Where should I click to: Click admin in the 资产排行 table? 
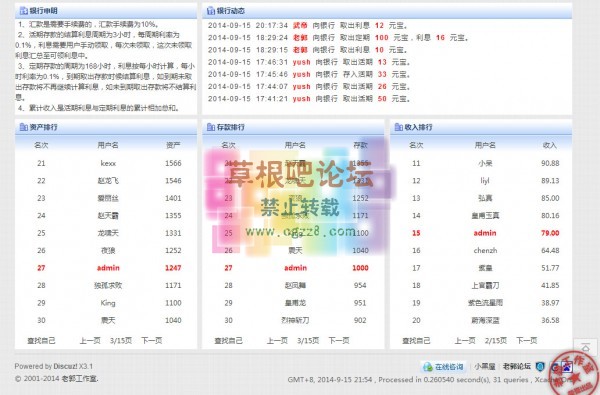click(x=108, y=268)
